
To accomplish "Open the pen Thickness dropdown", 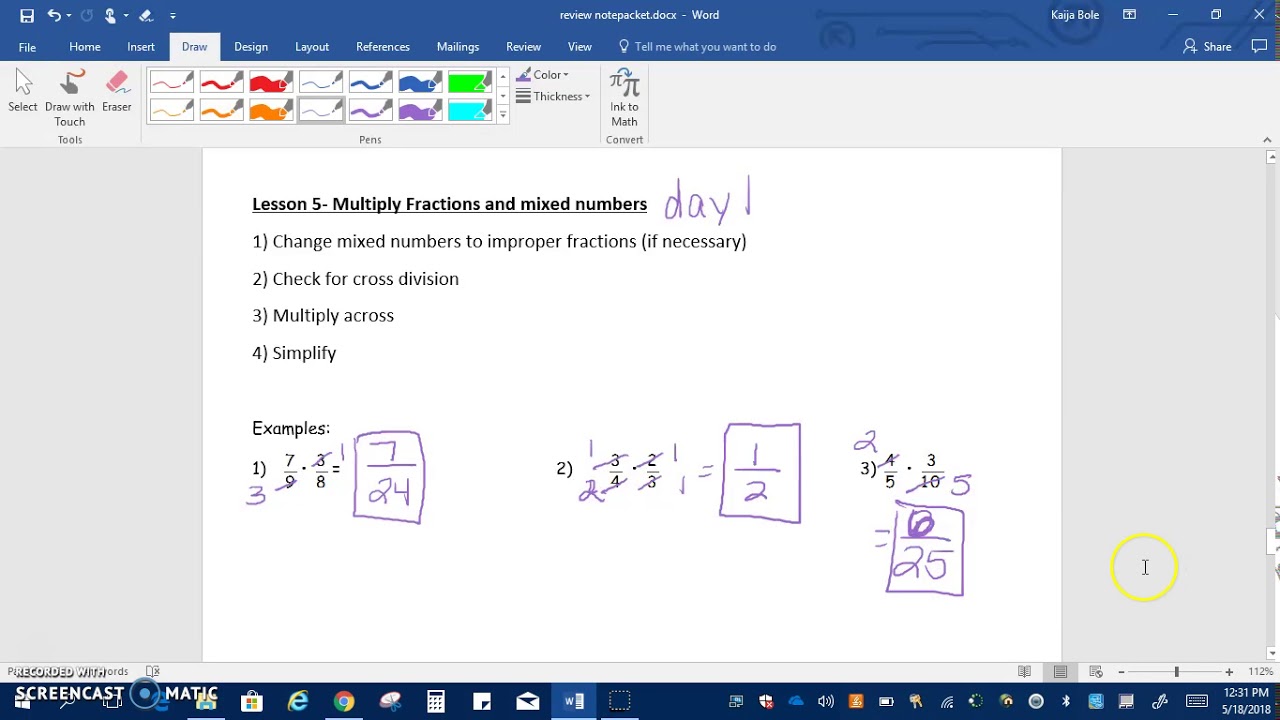I will click(553, 96).
